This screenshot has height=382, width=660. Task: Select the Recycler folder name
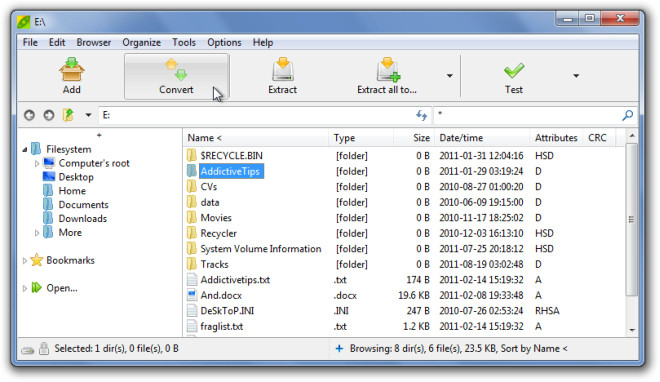(218, 233)
